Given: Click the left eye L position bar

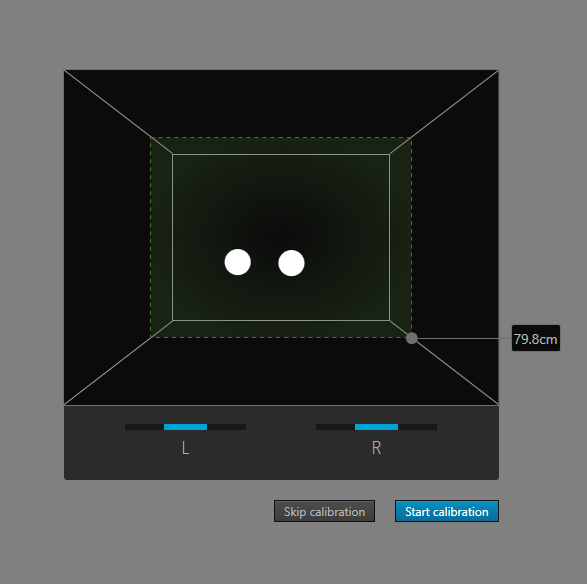Looking at the screenshot, I should point(185,427).
